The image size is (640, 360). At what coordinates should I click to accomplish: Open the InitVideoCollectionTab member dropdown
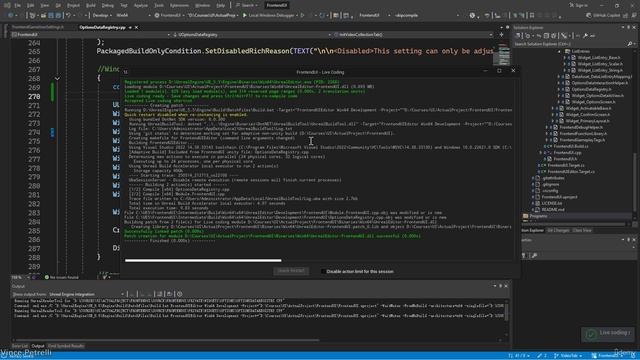click(x=413, y=35)
